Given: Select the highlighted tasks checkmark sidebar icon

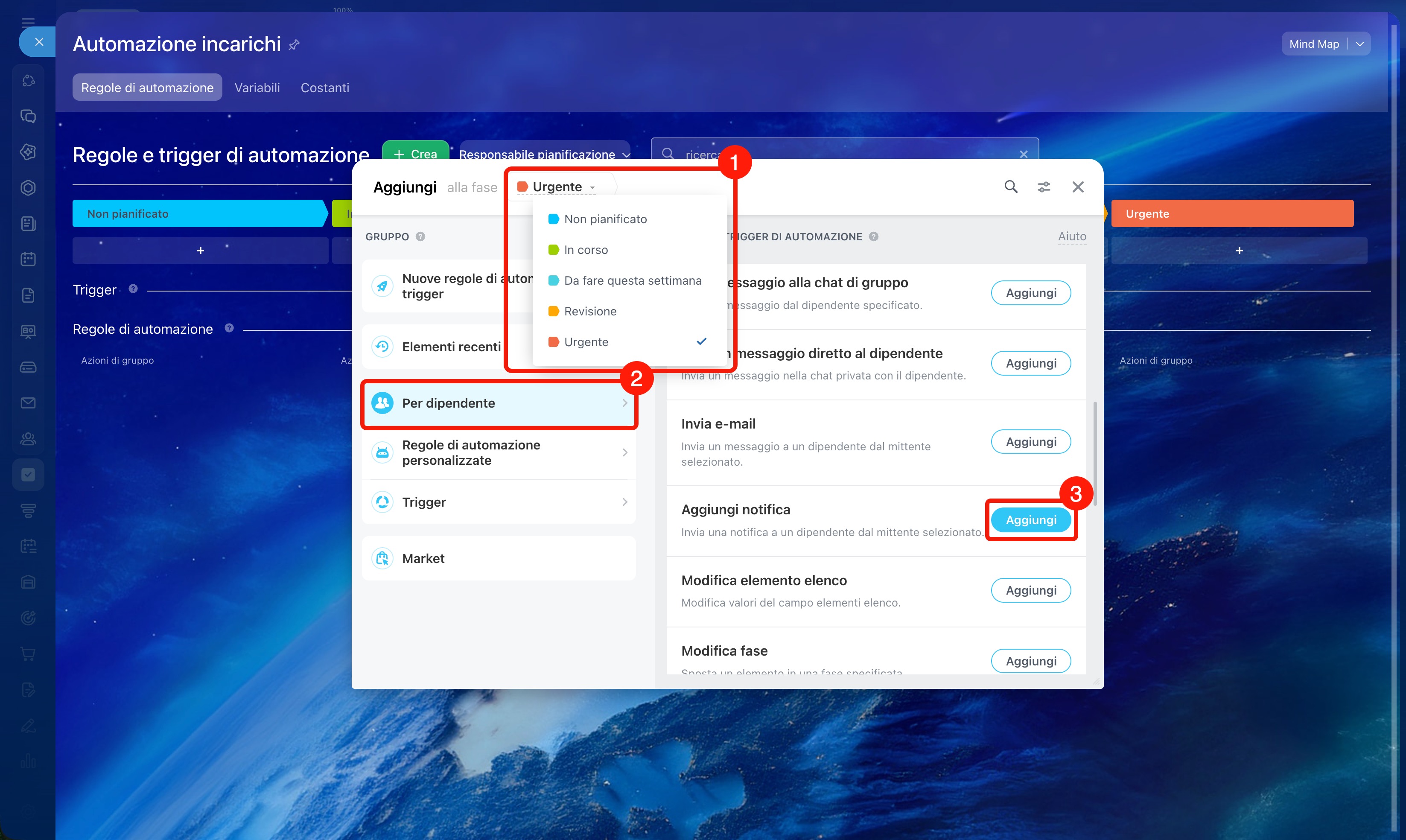Looking at the screenshot, I should pos(28,474).
